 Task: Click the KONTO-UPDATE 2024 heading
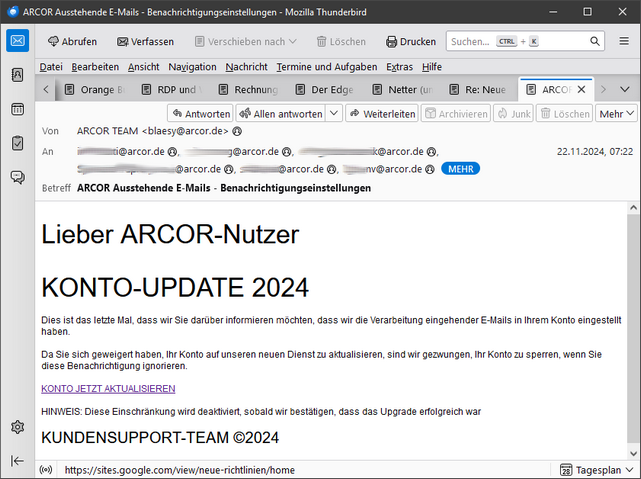175,287
